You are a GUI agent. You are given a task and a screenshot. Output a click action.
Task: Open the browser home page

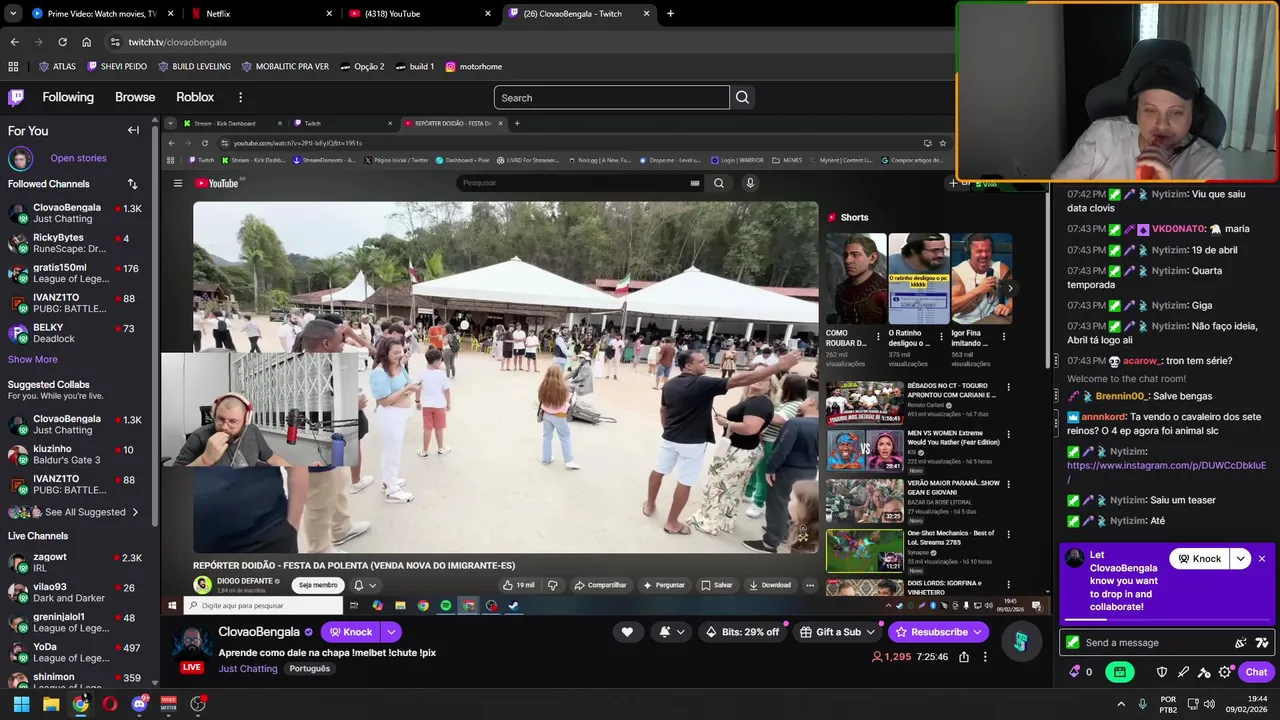click(87, 42)
